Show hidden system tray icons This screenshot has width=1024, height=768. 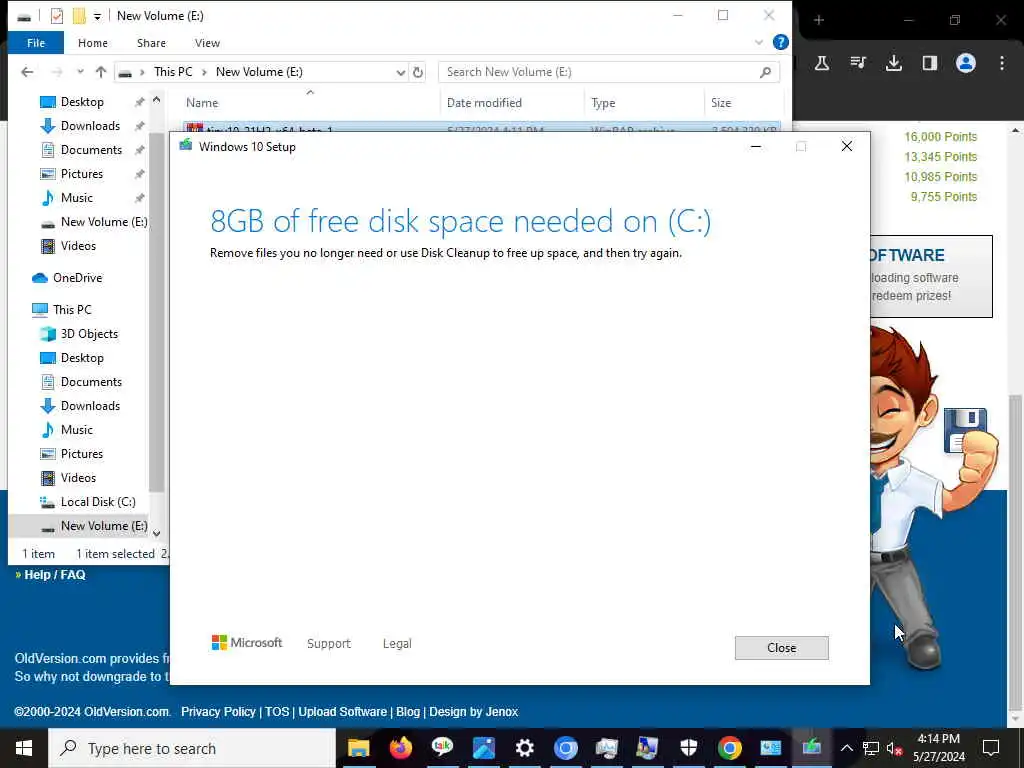pyautogui.click(x=846, y=748)
